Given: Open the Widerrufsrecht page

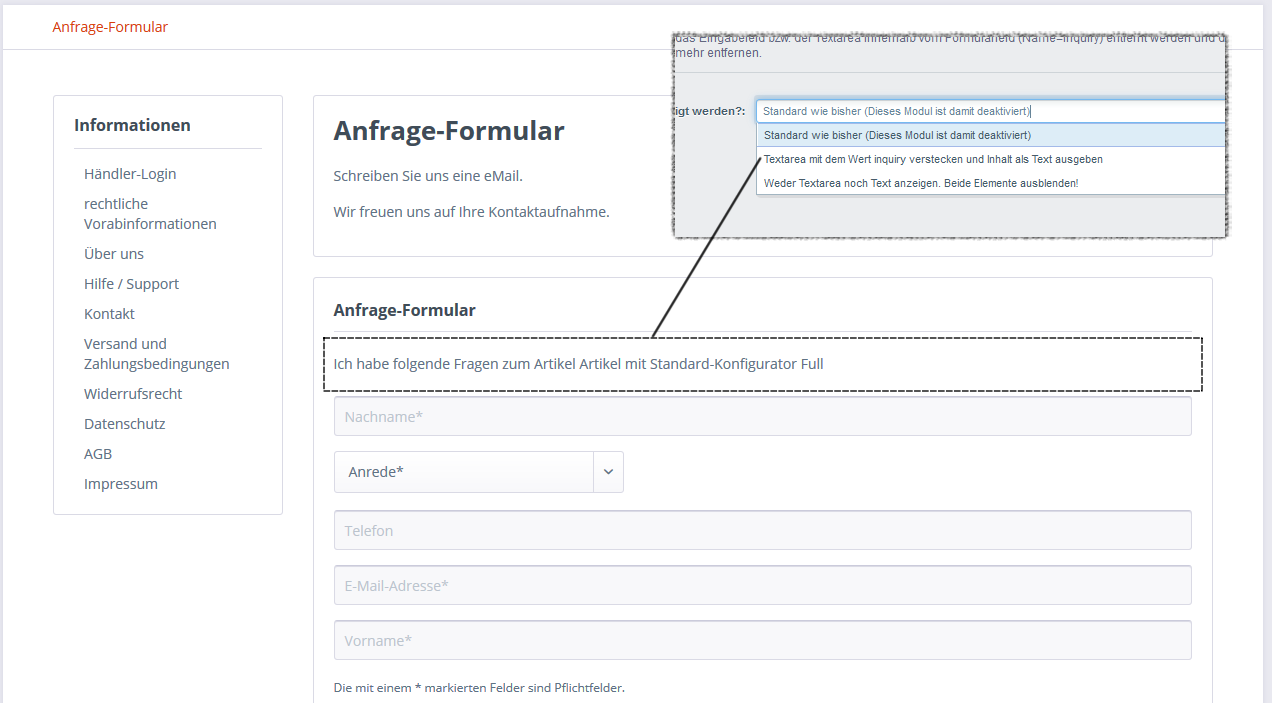Looking at the screenshot, I should (133, 394).
